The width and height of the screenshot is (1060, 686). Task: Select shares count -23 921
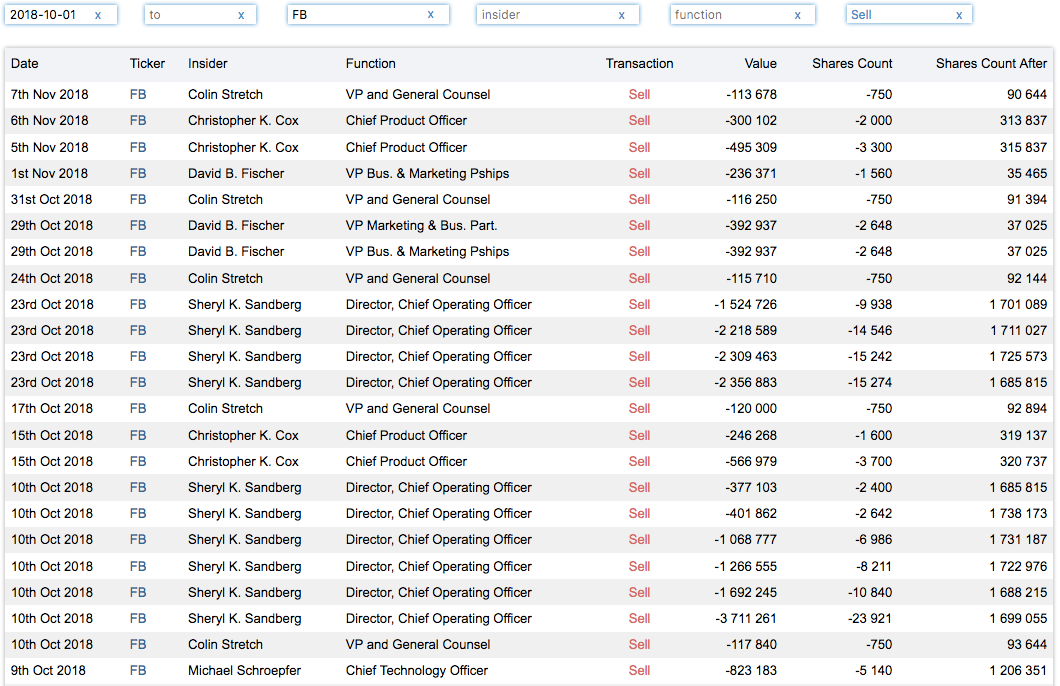[870, 618]
